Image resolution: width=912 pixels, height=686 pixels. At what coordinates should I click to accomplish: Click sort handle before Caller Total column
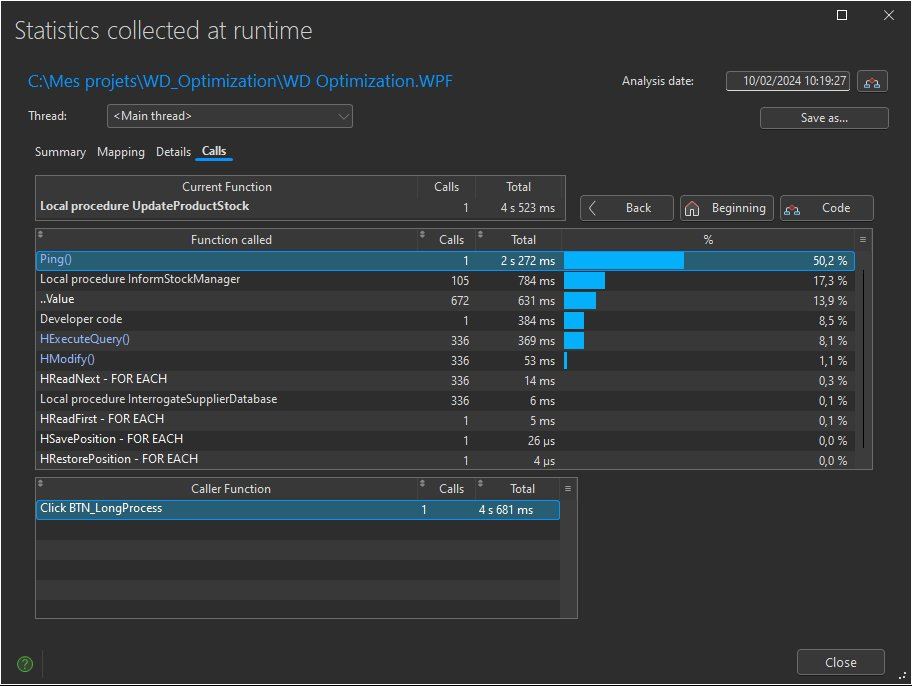[x=480, y=483]
